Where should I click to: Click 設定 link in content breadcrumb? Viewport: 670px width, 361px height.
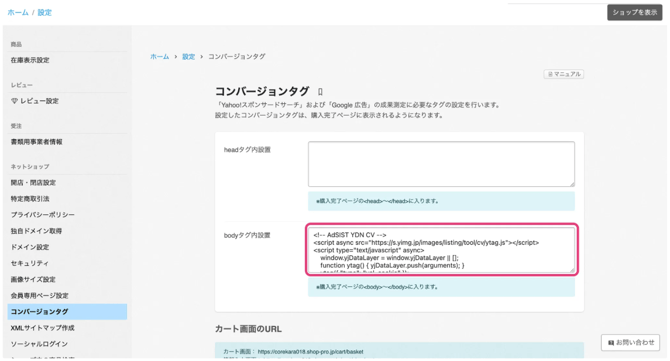(x=188, y=56)
